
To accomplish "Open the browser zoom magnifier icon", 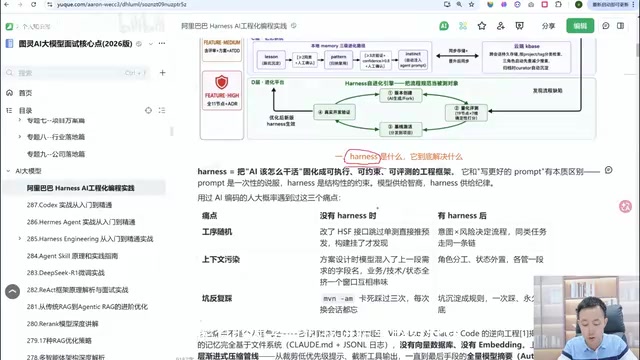I will (x=459, y=4).
